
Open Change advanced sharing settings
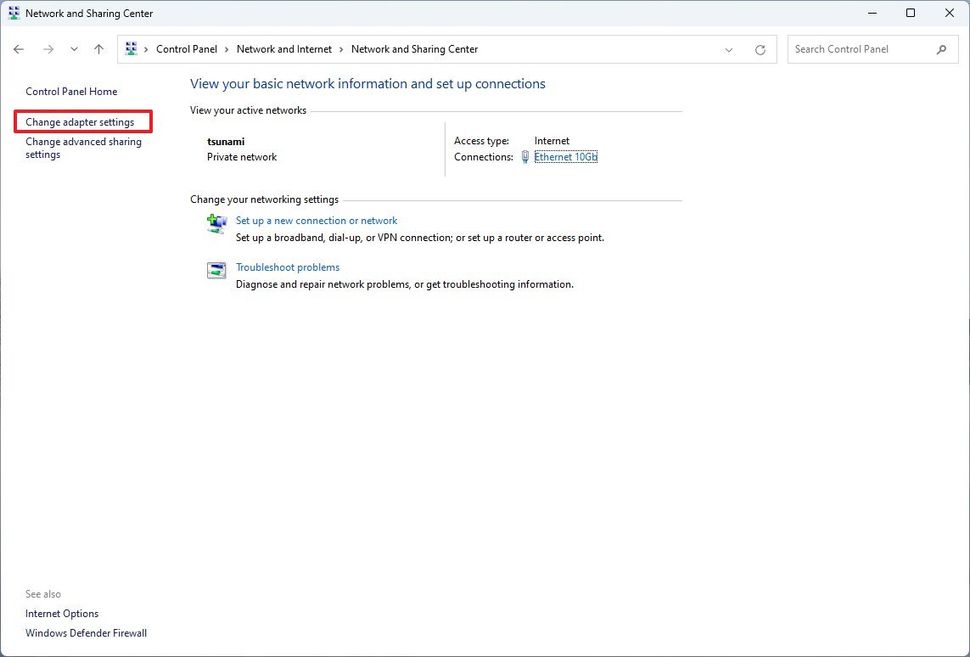click(x=83, y=147)
